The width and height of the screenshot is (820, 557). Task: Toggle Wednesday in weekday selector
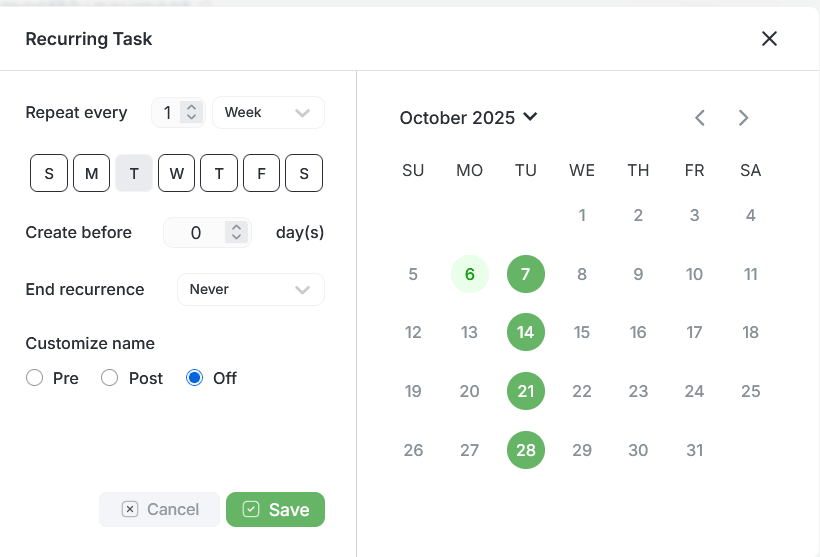click(176, 173)
